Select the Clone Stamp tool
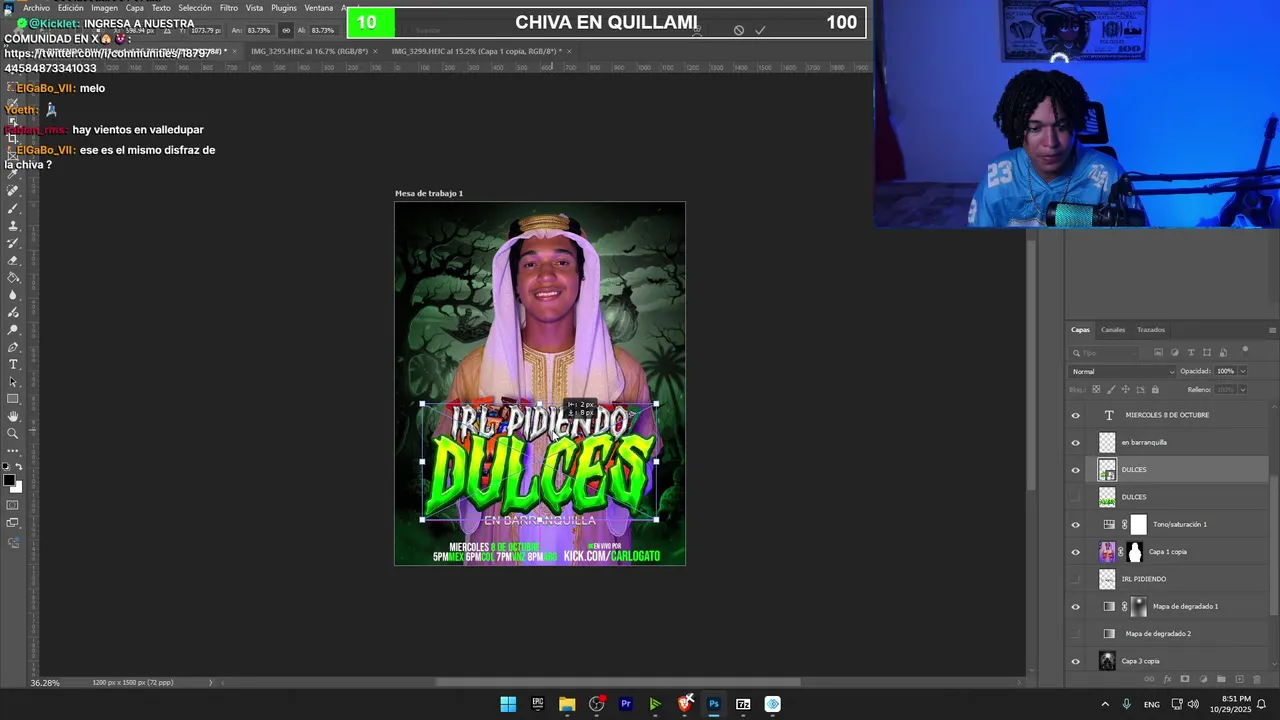Viewport: 1280px width, 720px height. (x=13, y=227)
